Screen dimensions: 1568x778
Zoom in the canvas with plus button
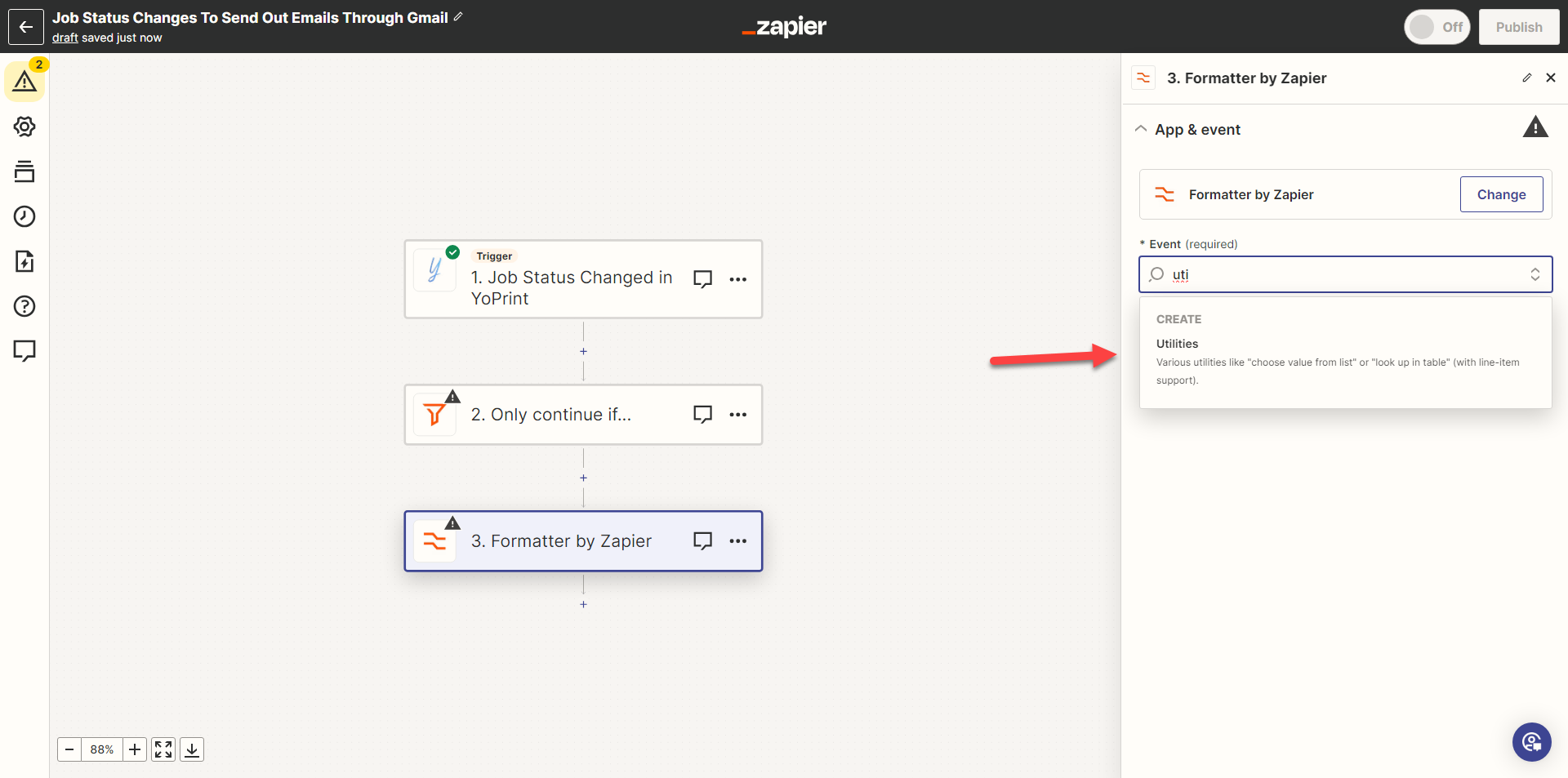click(x=135, y=749)
